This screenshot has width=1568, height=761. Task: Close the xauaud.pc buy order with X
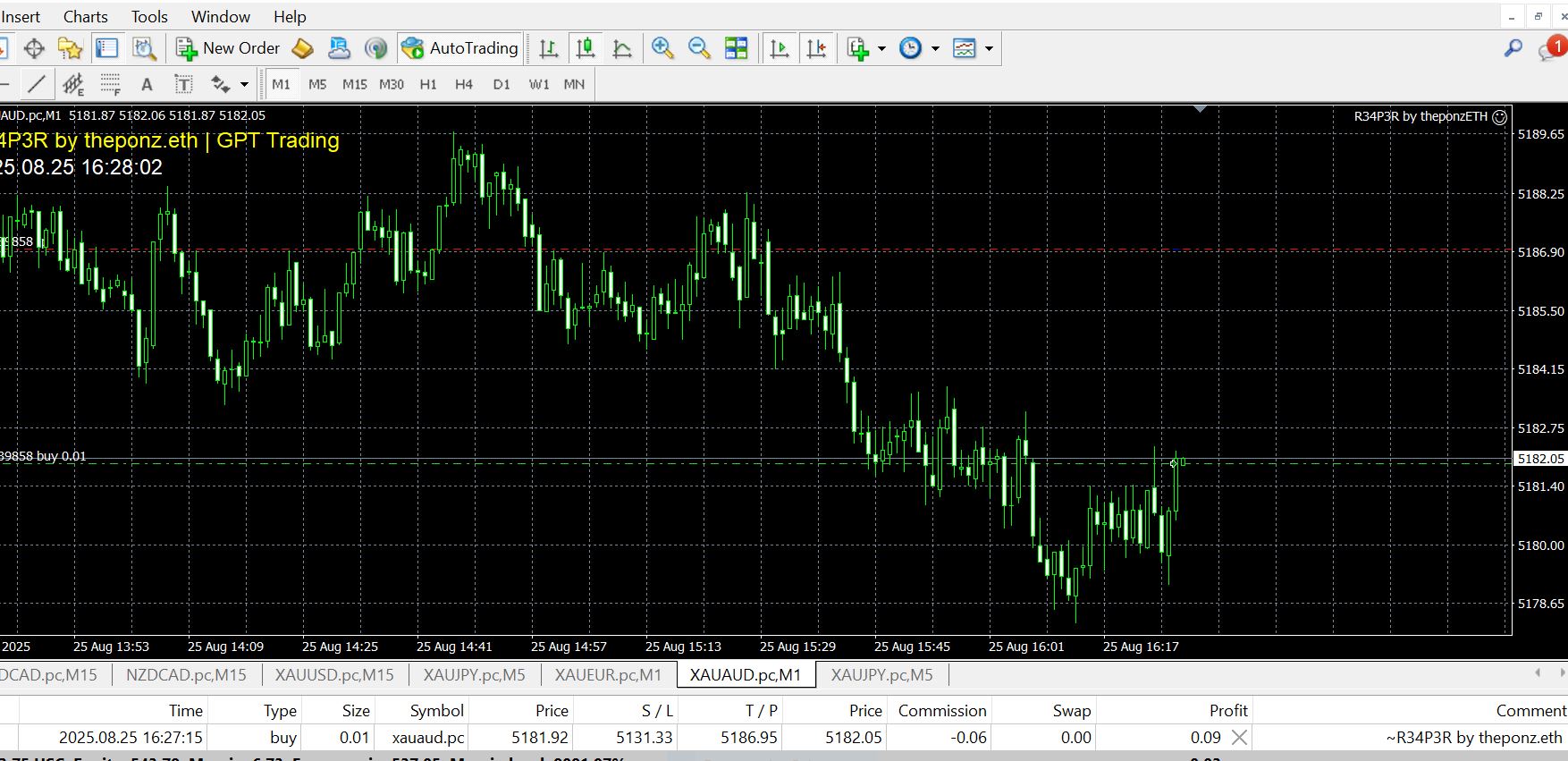pos(1239,738)
